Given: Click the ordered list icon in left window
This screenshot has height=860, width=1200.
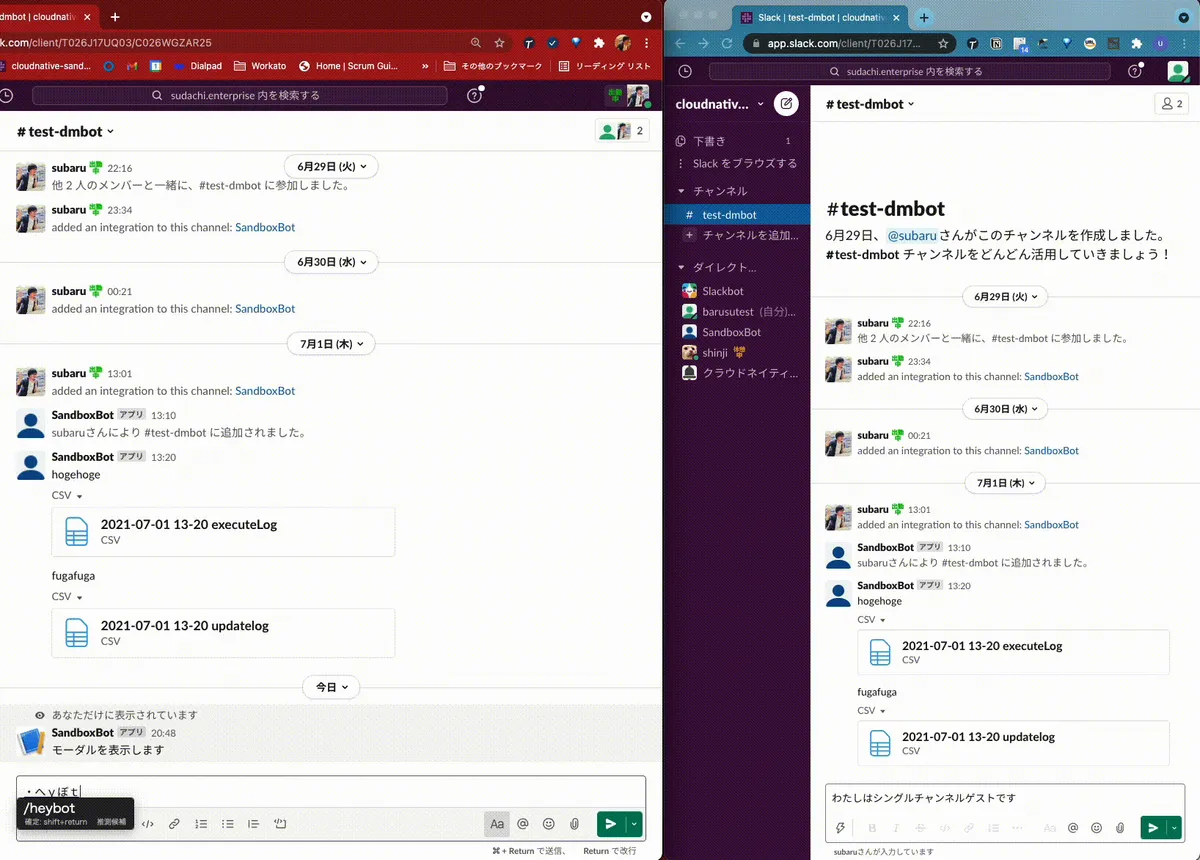Looking at the screenshot, I should (x=201, y=824).
